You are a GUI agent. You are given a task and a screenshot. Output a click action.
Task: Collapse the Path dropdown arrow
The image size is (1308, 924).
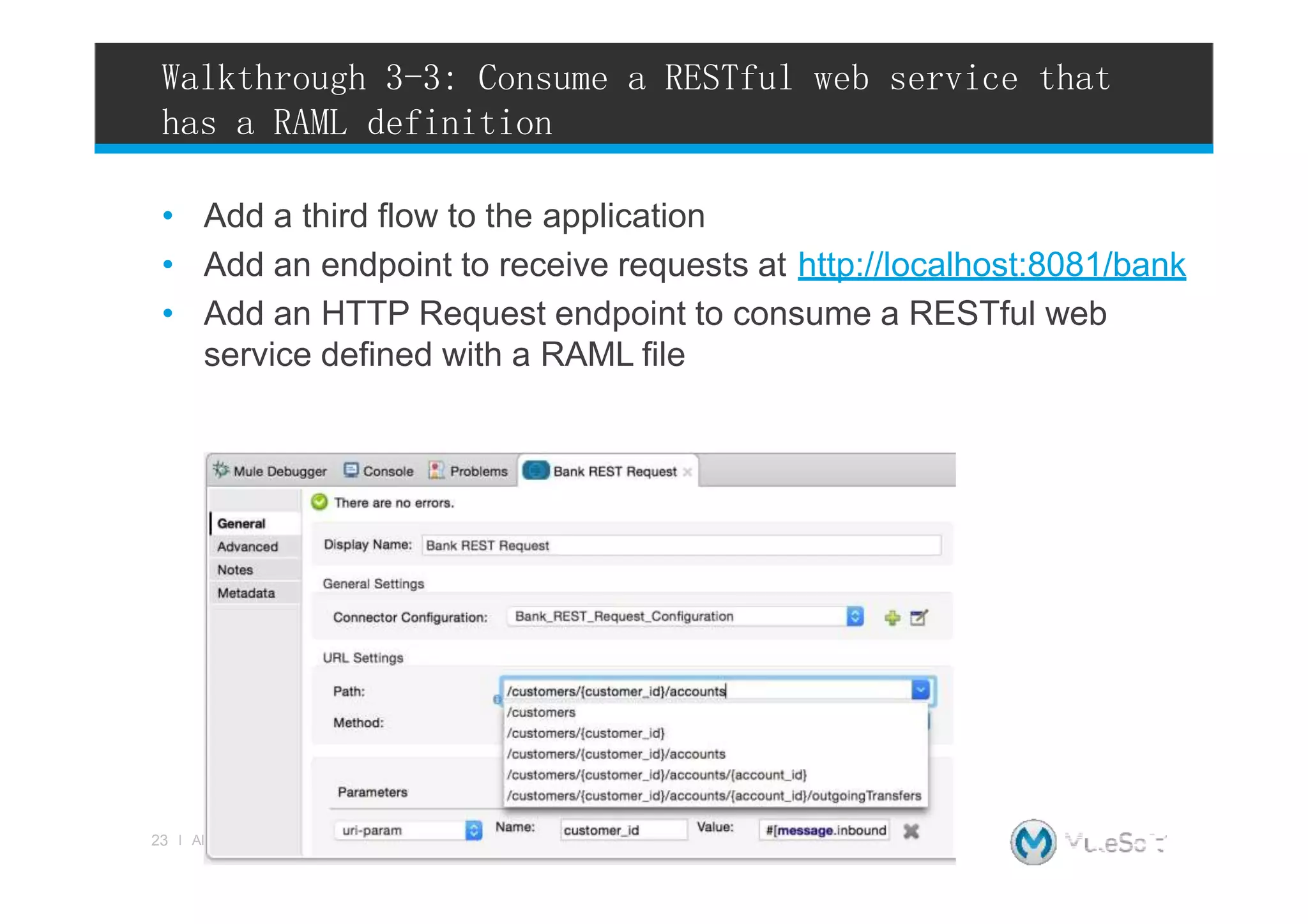click(x=920, y=690)
